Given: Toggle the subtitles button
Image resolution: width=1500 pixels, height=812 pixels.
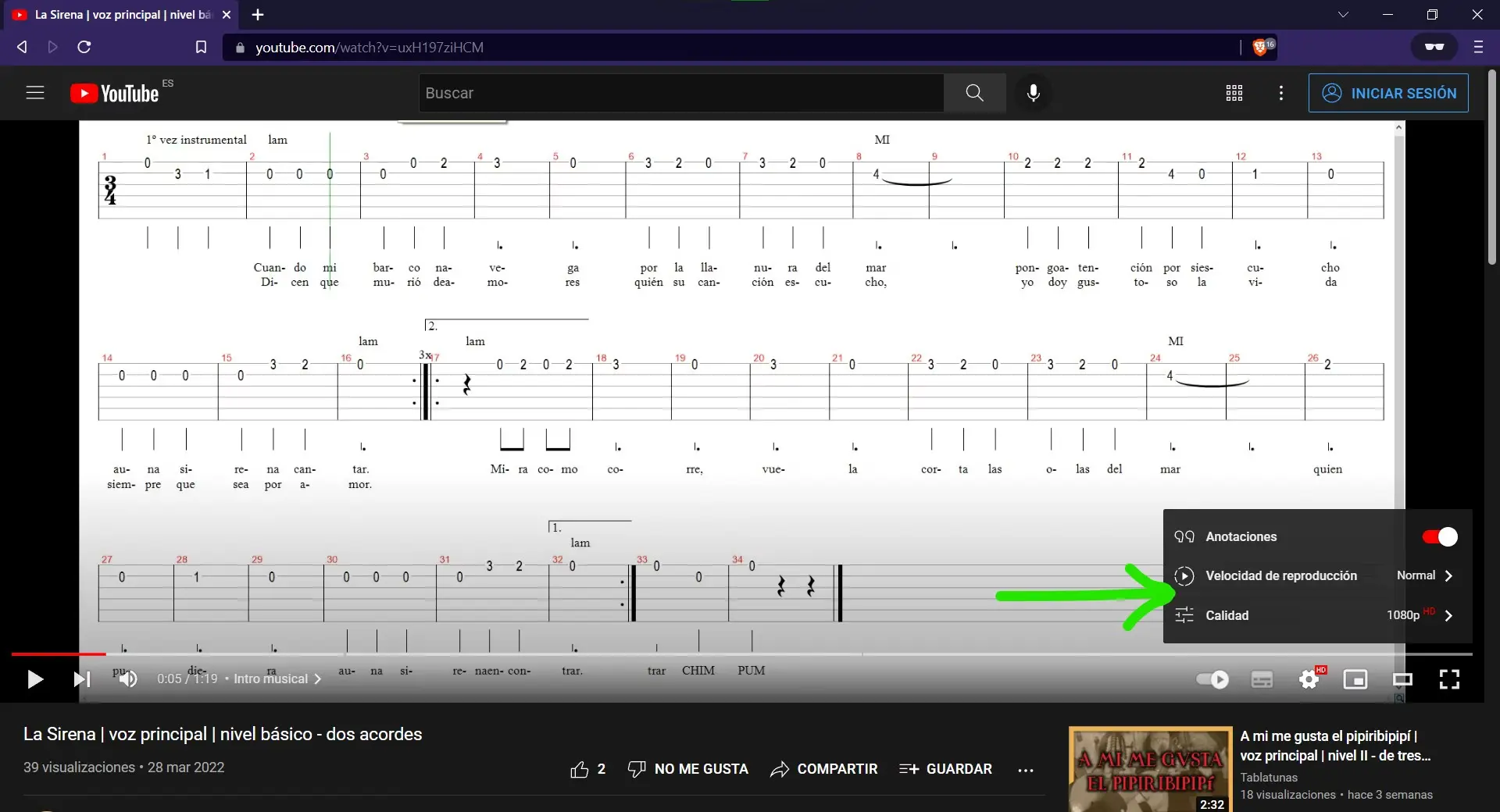Looking at the screenshot, I should [1262, 679].
